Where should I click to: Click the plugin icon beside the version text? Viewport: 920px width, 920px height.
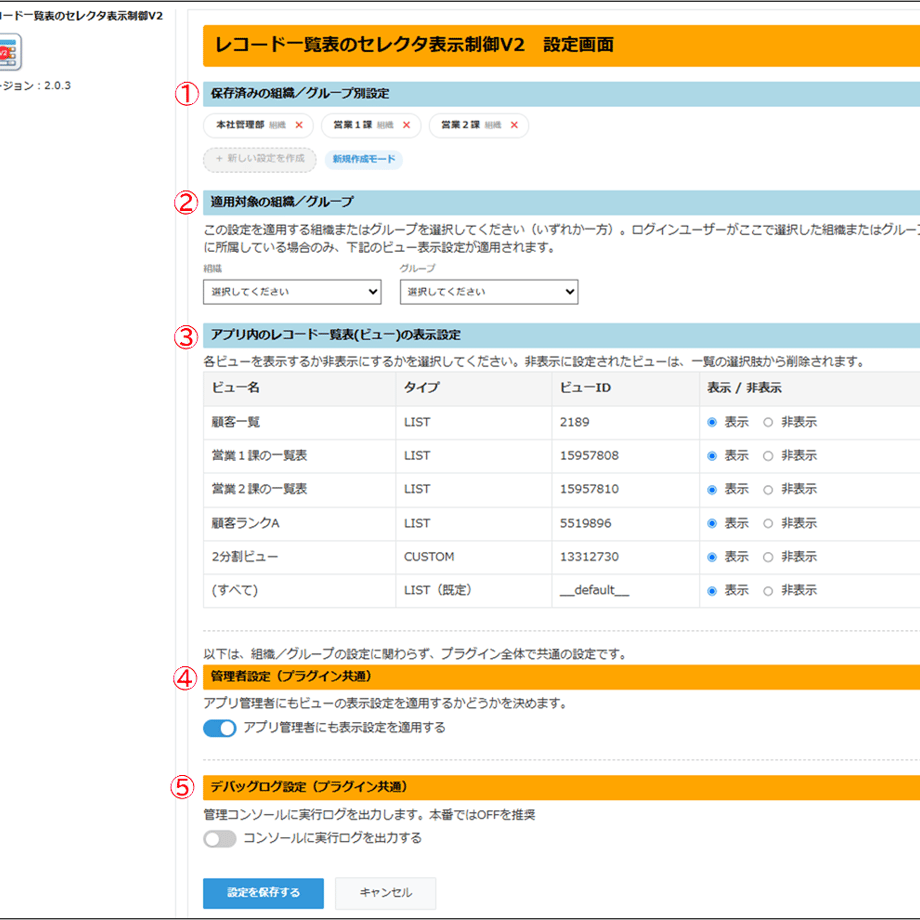coord(10,52)
